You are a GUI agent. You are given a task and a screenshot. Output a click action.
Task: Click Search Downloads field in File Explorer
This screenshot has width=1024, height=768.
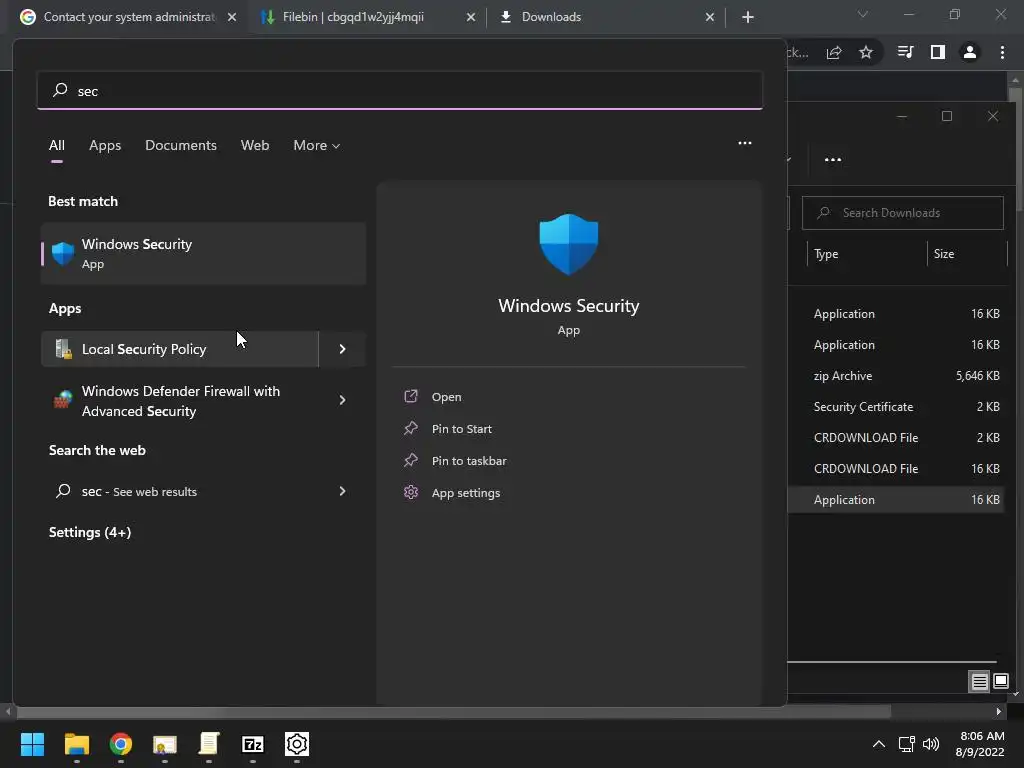click(x=903, y=213)
